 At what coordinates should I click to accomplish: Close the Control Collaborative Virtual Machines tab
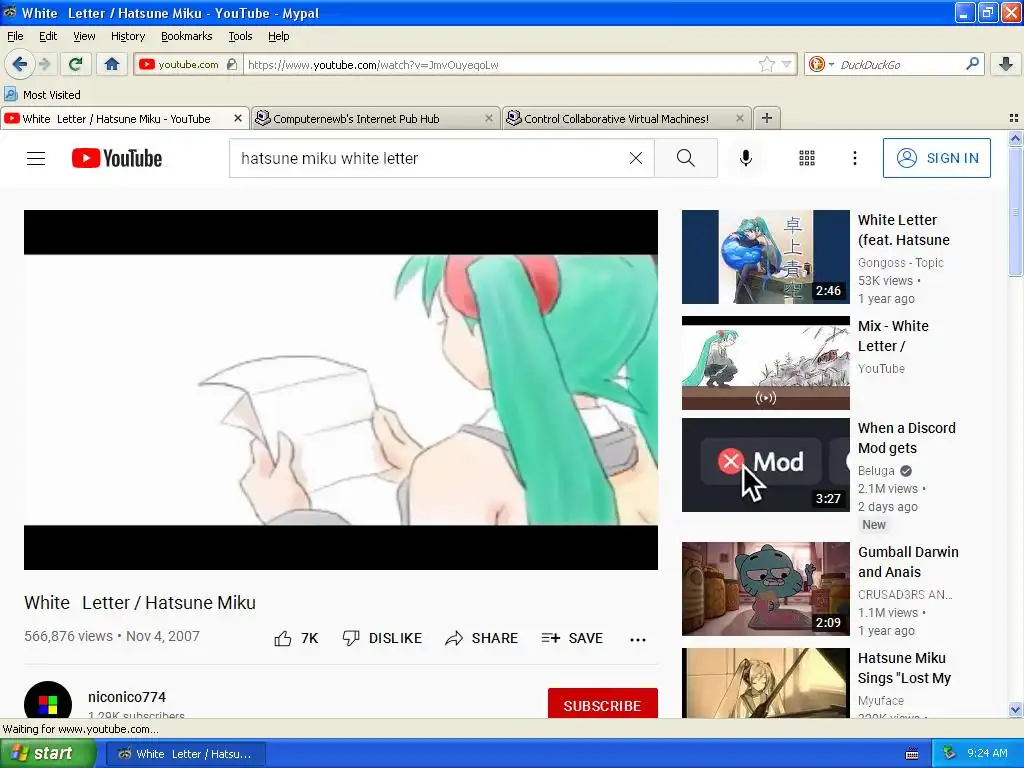tap(739, 118)
